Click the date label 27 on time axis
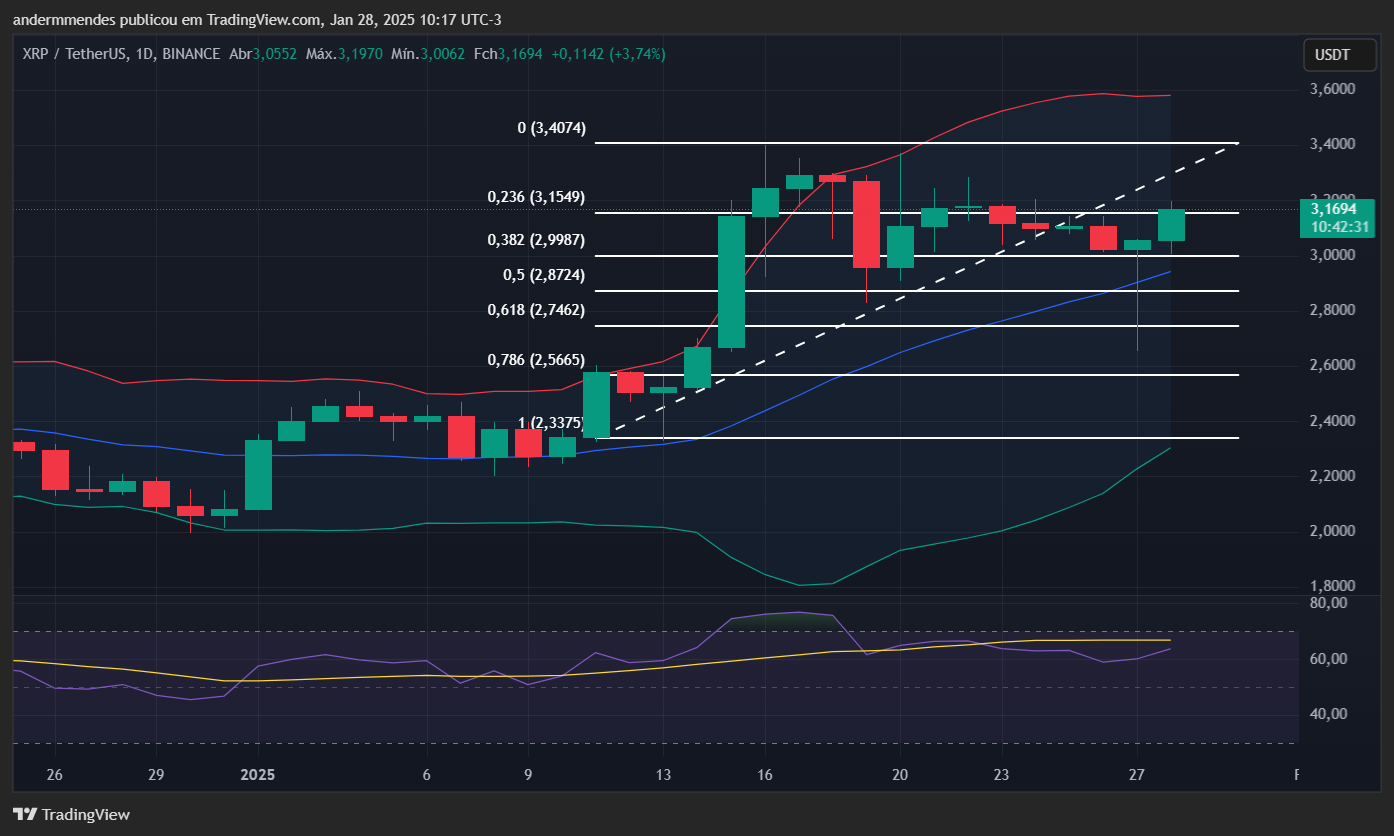 (x=1137, y=775)
